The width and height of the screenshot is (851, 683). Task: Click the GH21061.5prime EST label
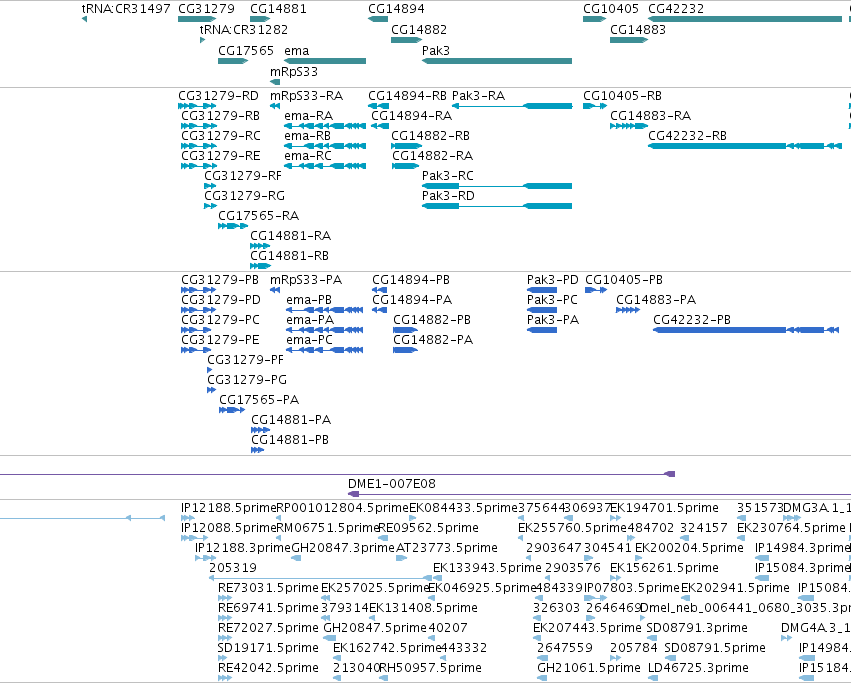coord(589,668)
